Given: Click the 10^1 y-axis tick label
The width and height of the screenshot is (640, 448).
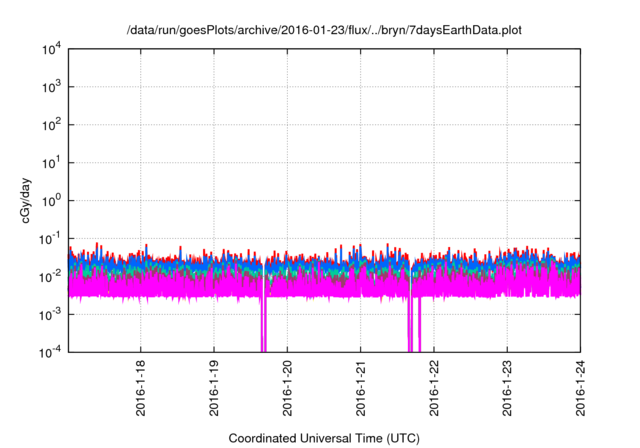Looking at the screenshot, I should pyautogui.click(x=51, y=163).
